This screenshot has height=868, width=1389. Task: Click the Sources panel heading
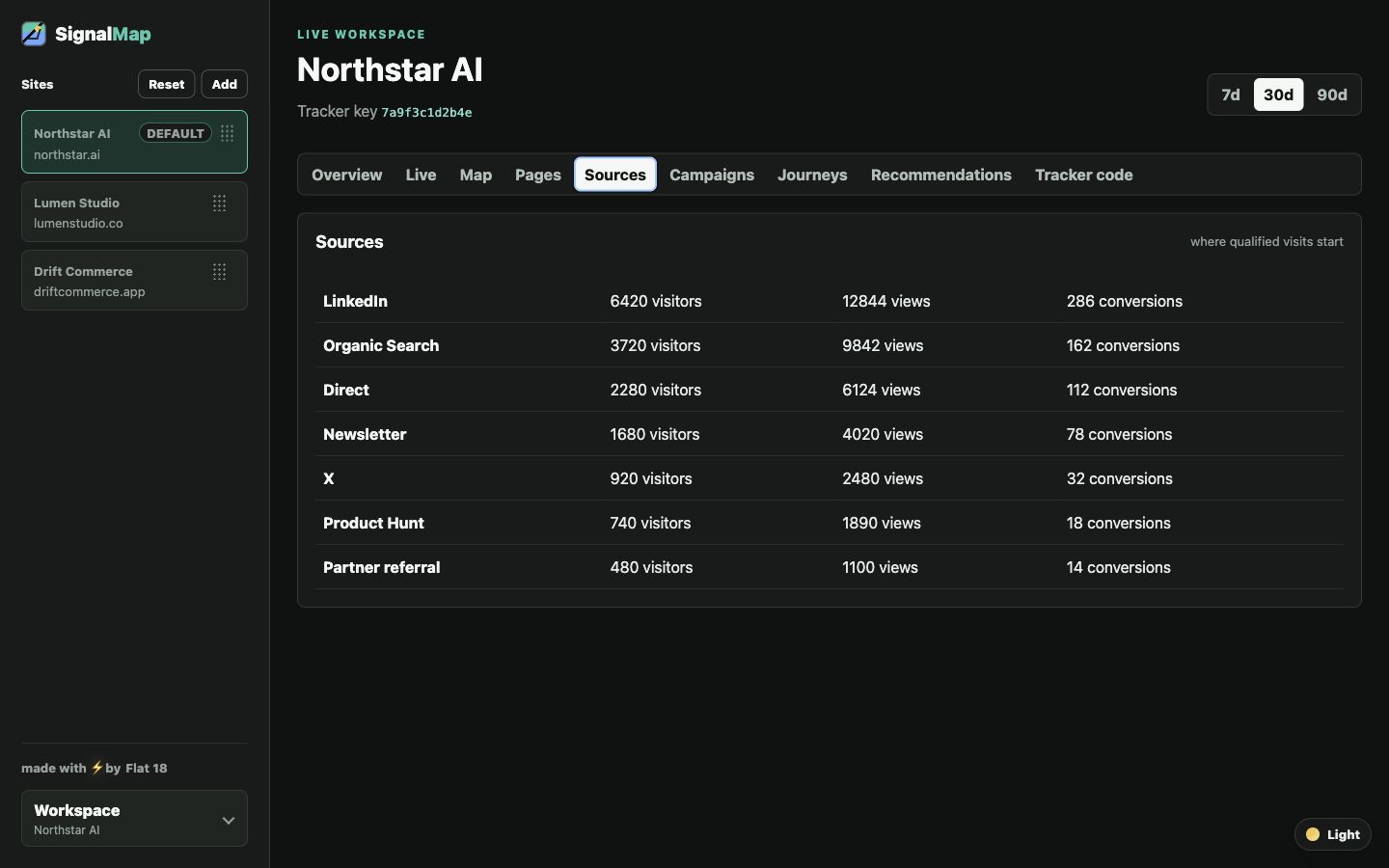tap(349, 242)
